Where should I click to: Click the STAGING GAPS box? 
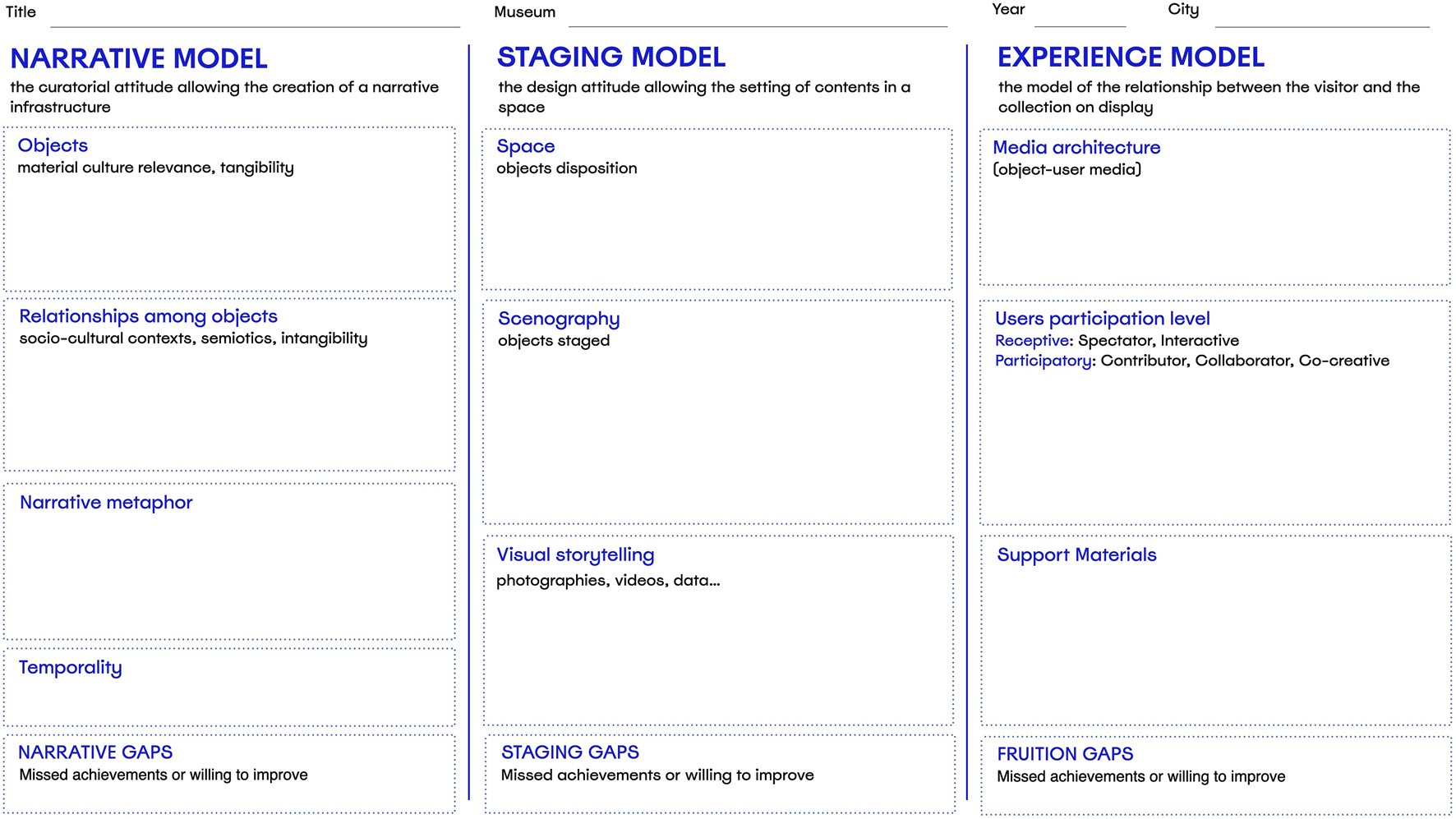[720, 774]
